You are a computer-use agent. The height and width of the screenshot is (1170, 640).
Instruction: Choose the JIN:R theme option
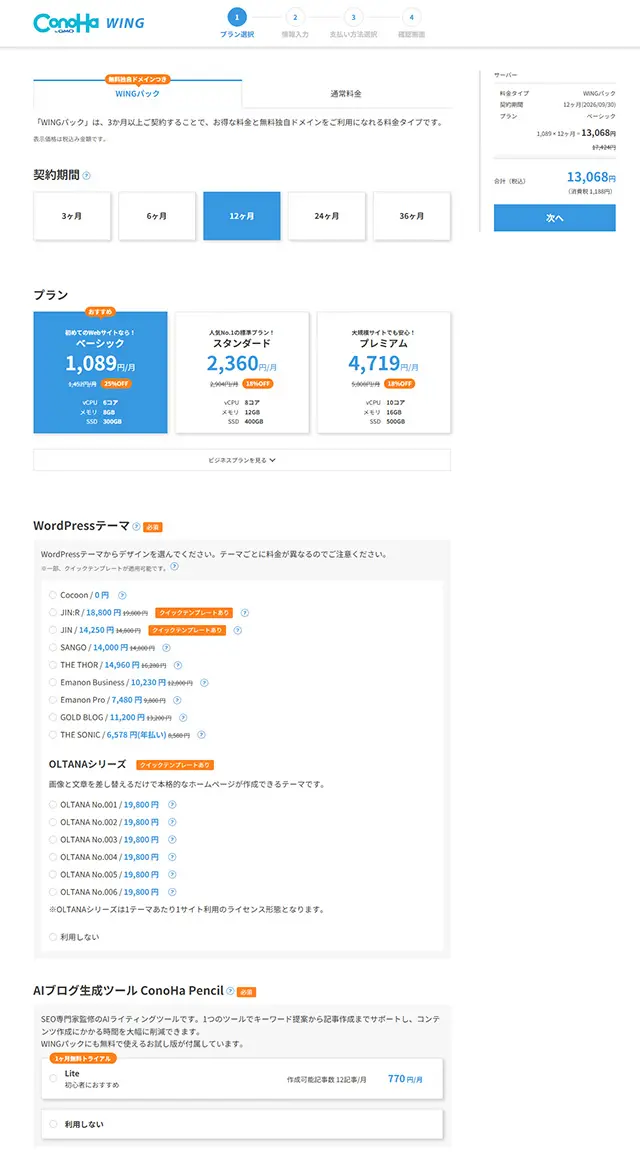pyautogui.click(x=53, y=612)
